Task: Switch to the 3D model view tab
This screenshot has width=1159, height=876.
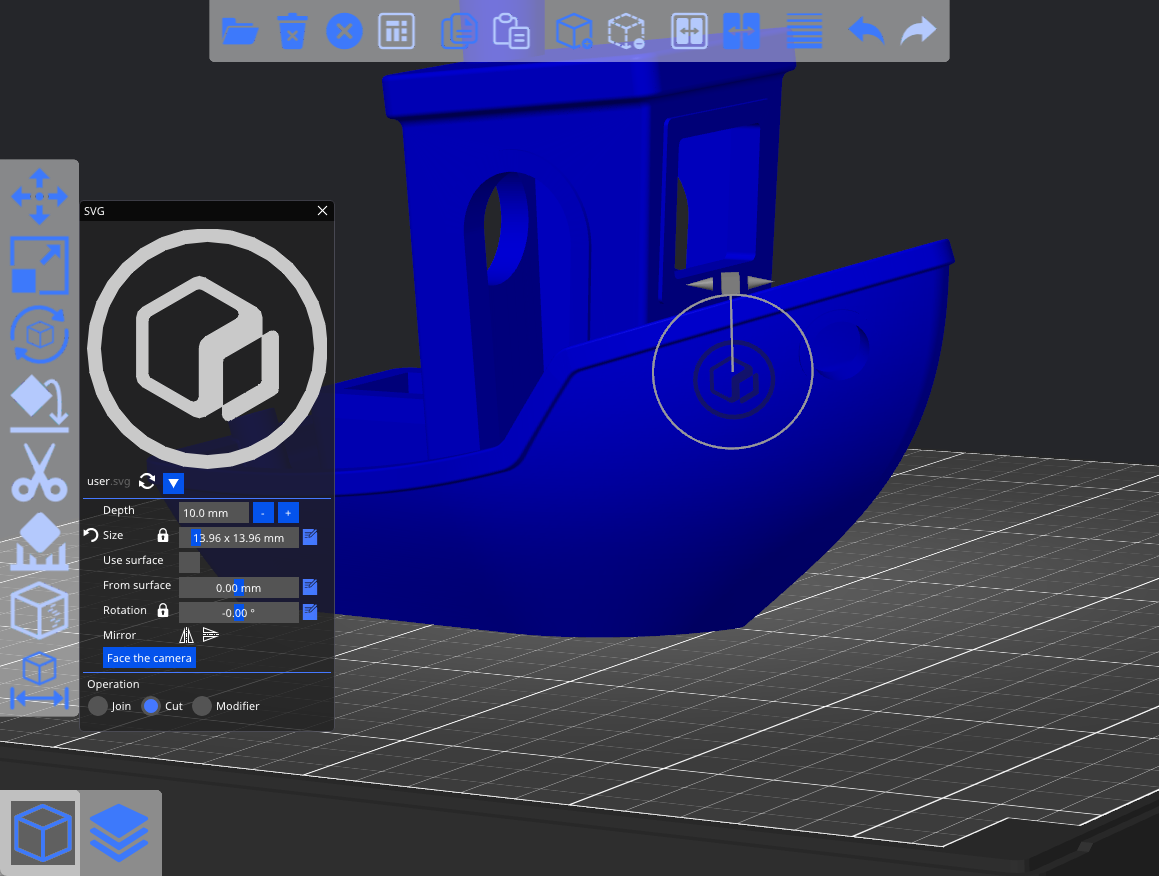Action: click(40, 832)
